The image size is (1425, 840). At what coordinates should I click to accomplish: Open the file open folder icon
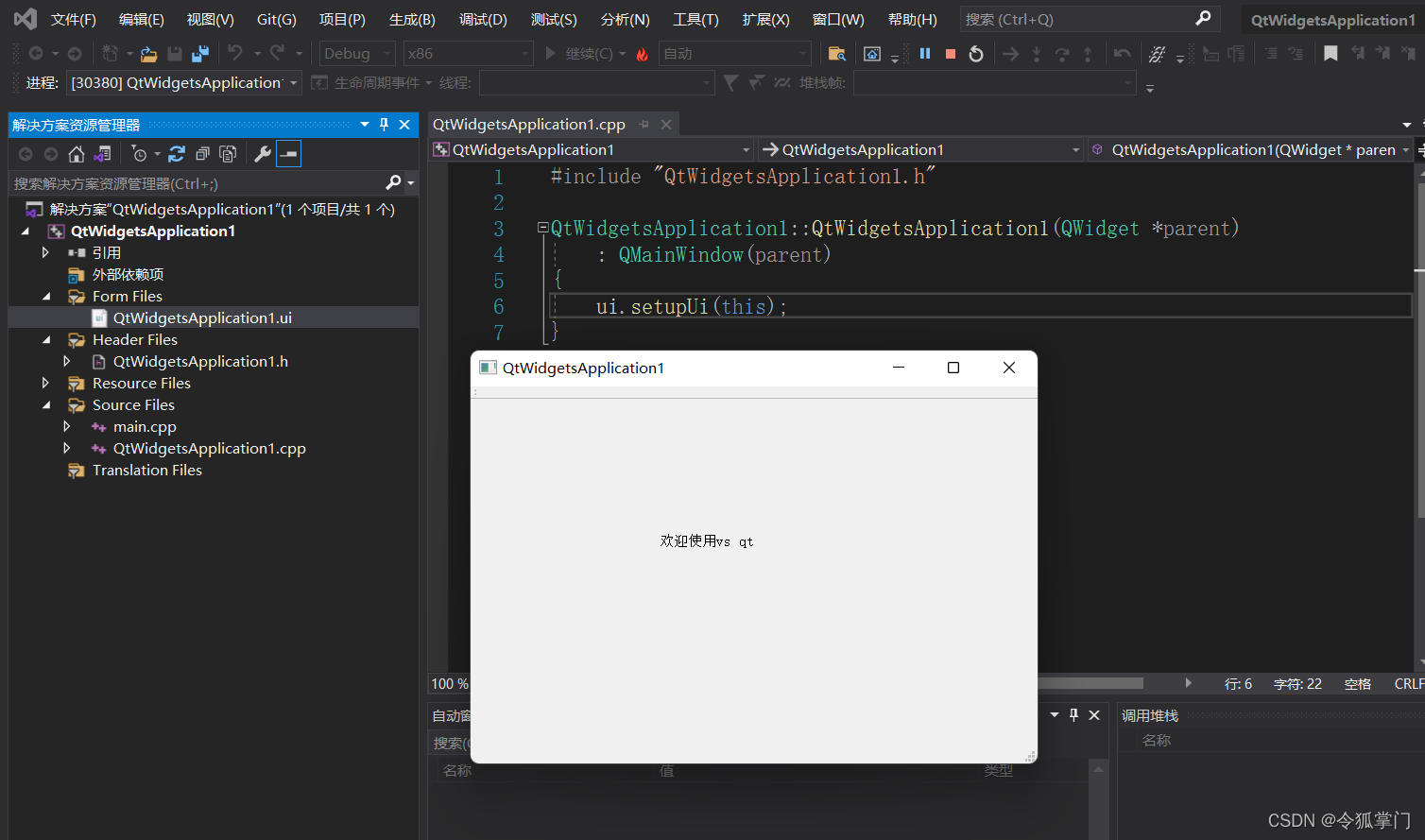coord(148,54)
